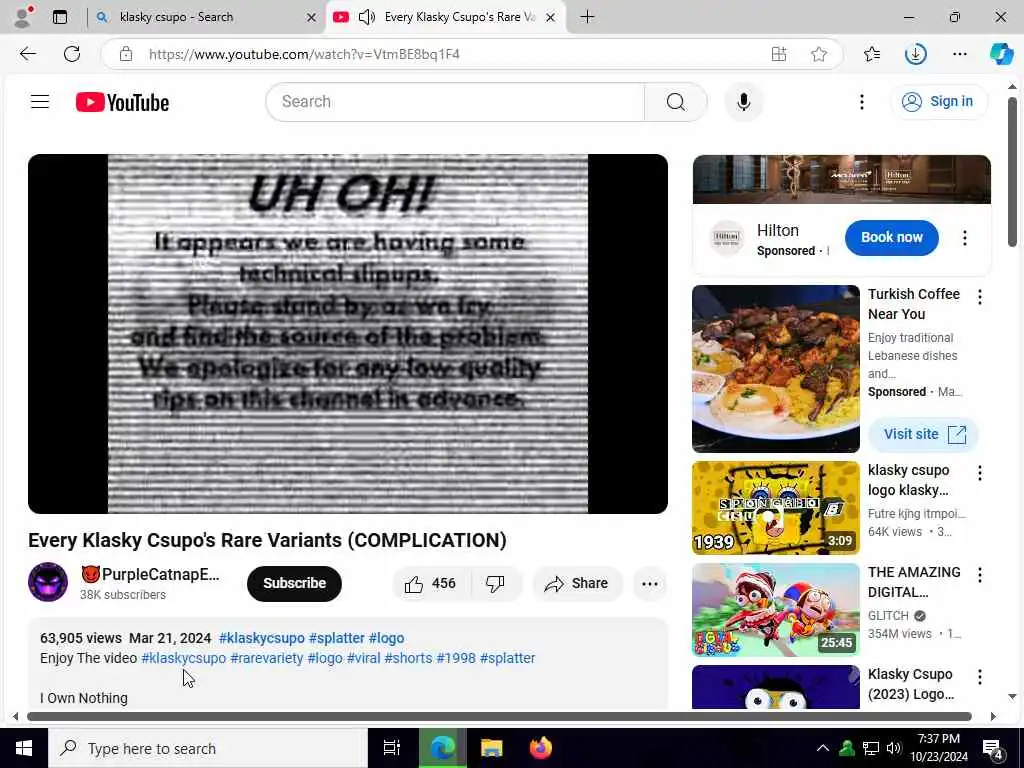View site information lock icon
1024x768 pixels.
coord(126,54)
